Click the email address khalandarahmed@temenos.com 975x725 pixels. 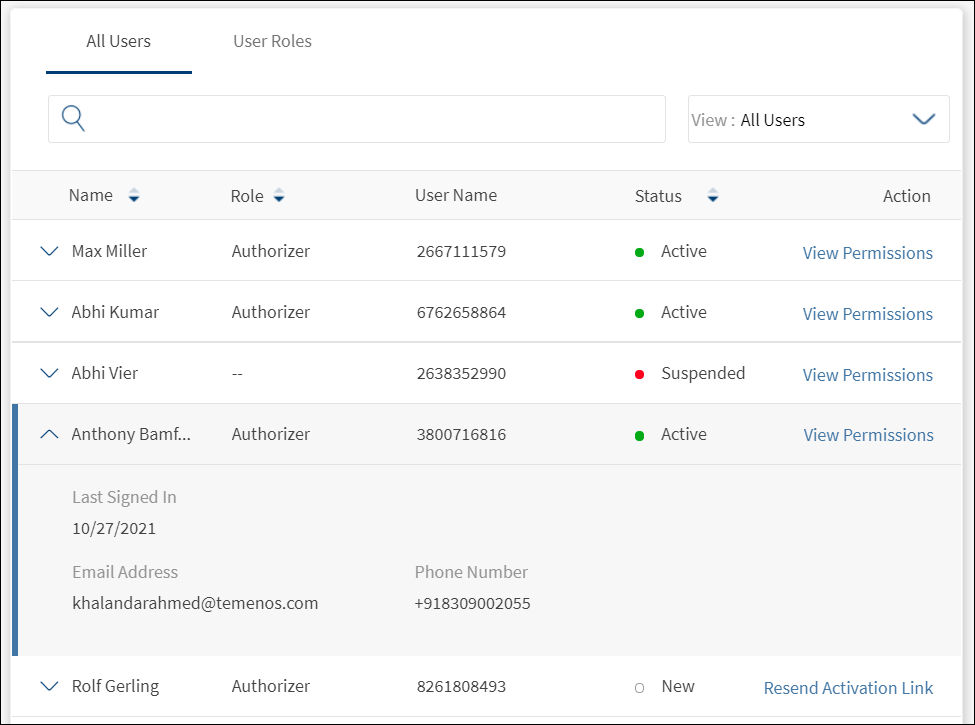tap(195, 603)
